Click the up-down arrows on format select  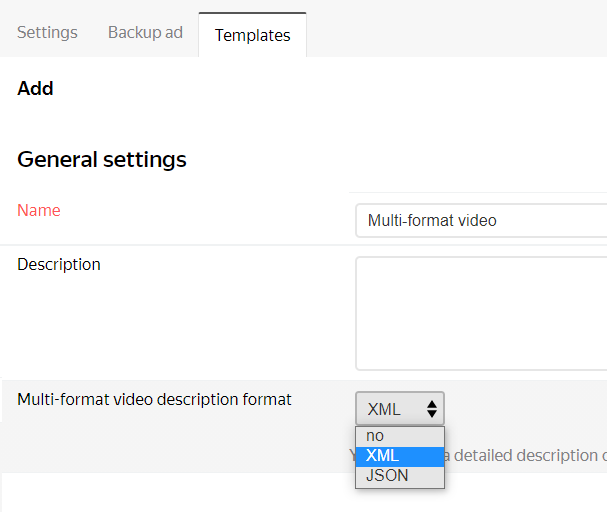point(431,408)
